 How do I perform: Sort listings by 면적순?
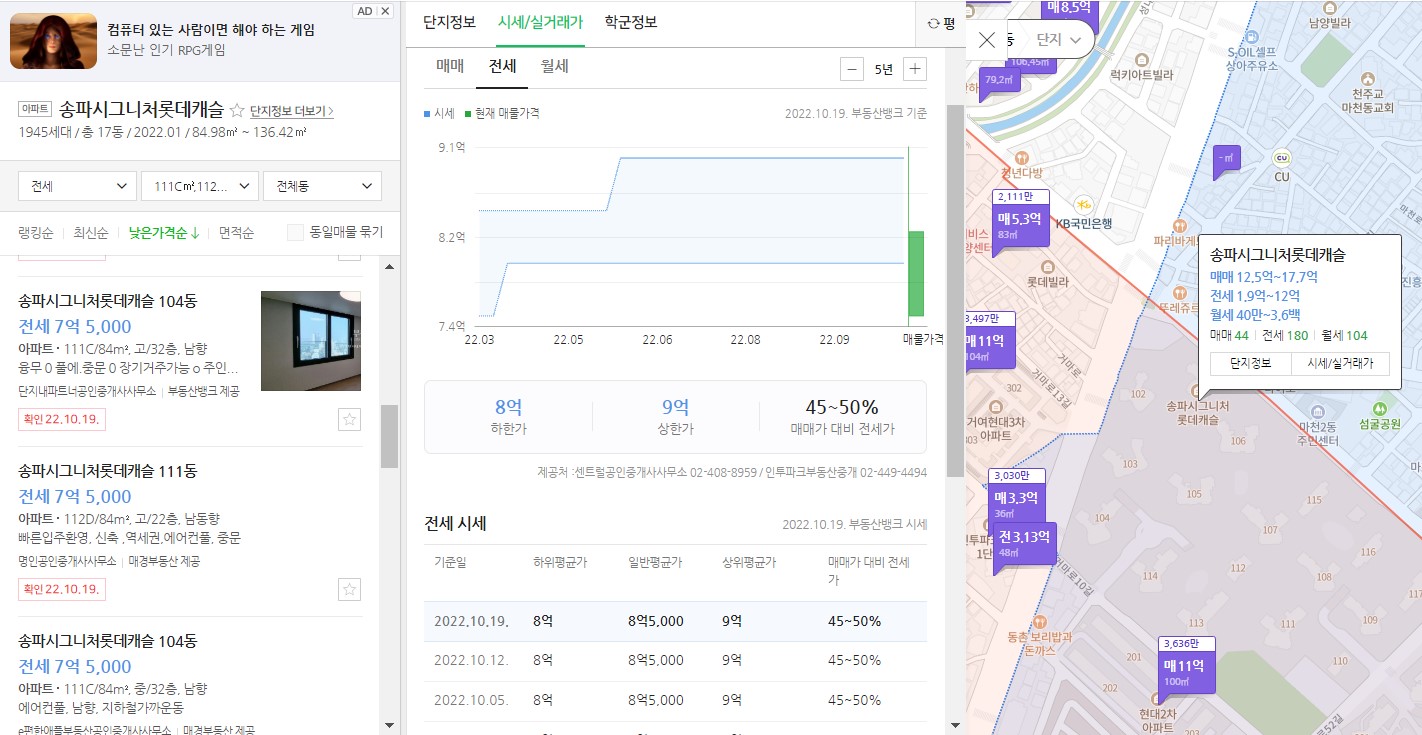click(237, 233)
